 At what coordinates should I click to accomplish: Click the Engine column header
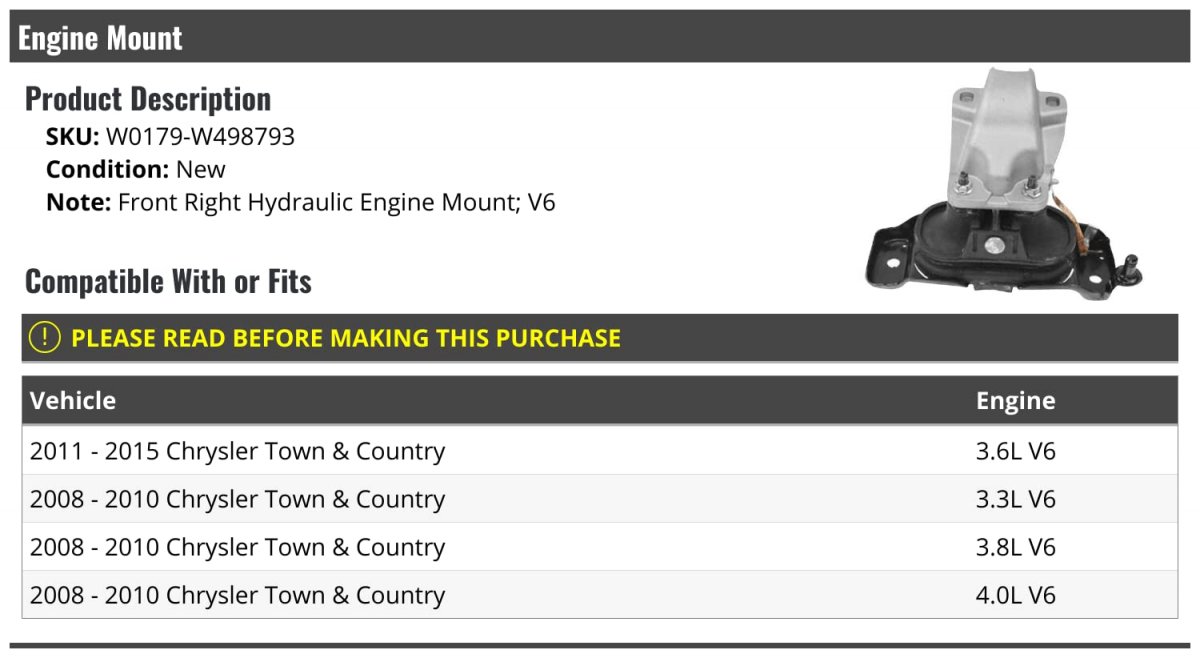(x=1015, y=401)
